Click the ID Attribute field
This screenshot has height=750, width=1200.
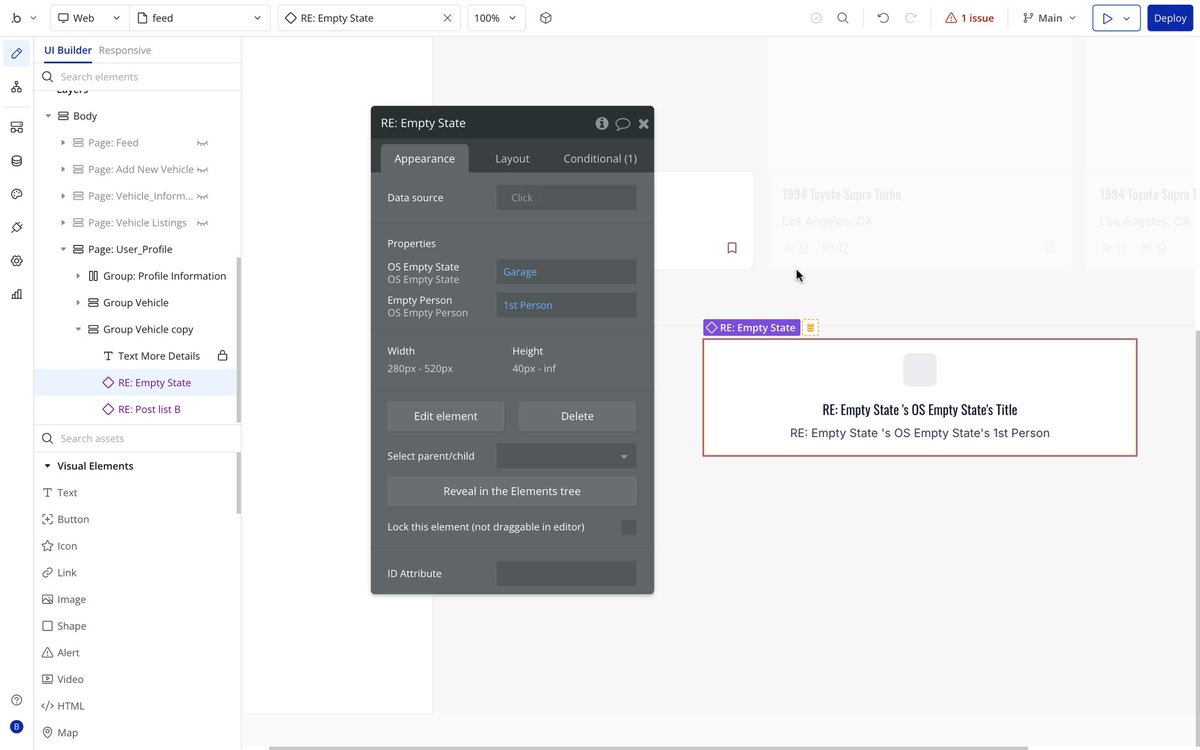coord(566,573)
